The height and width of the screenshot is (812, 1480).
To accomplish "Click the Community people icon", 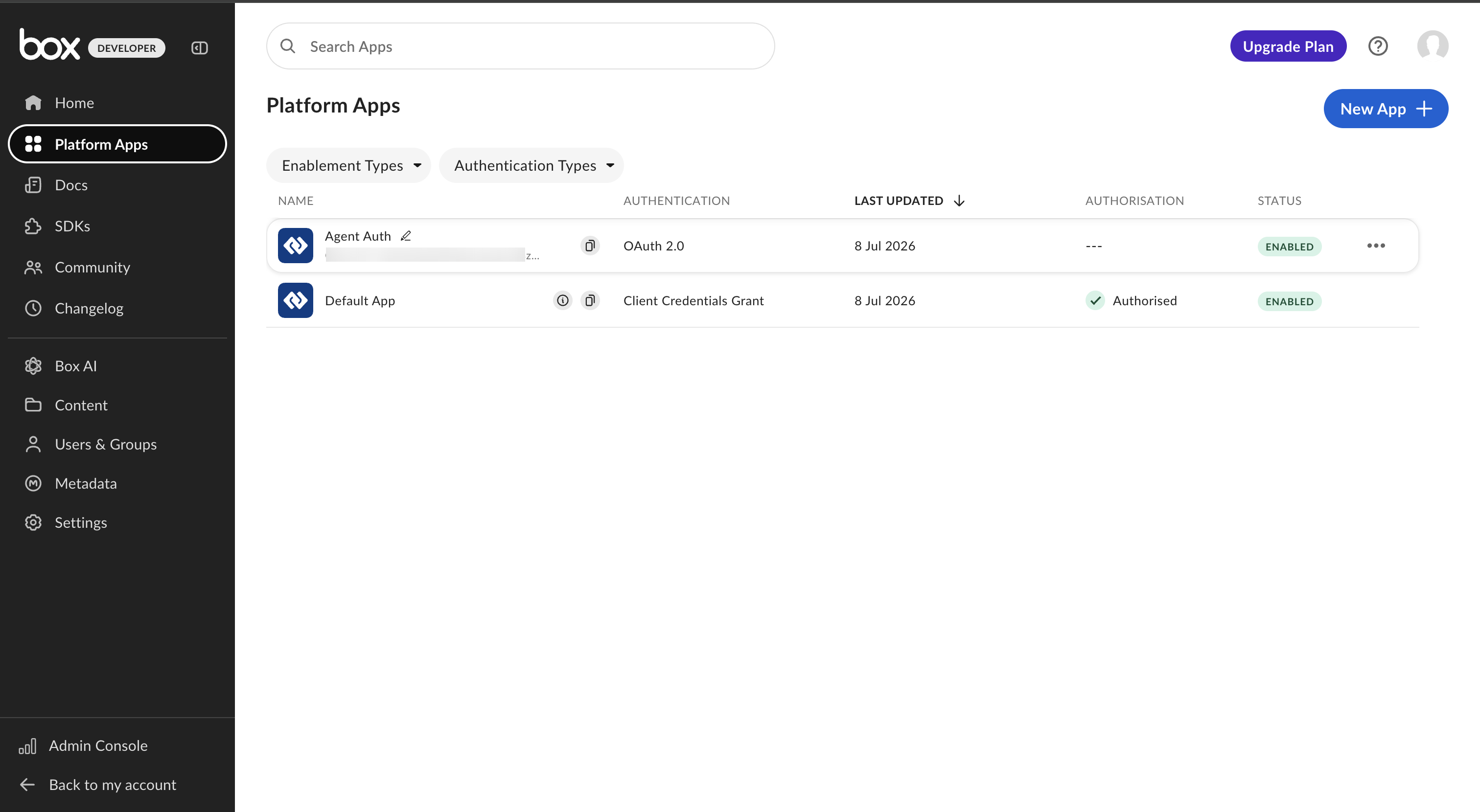I will [x=33, y=267].
